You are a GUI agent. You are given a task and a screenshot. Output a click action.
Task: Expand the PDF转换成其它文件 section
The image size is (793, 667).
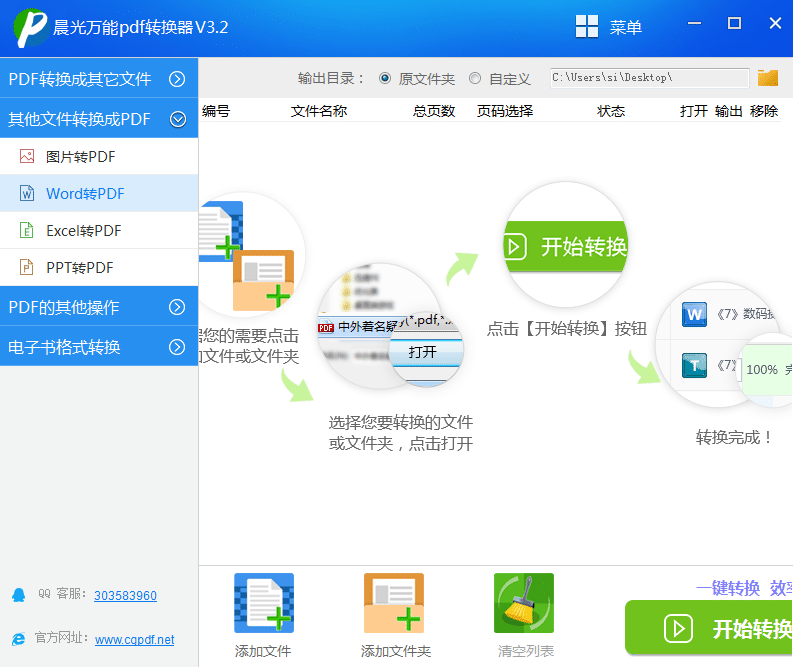point(99,79)
